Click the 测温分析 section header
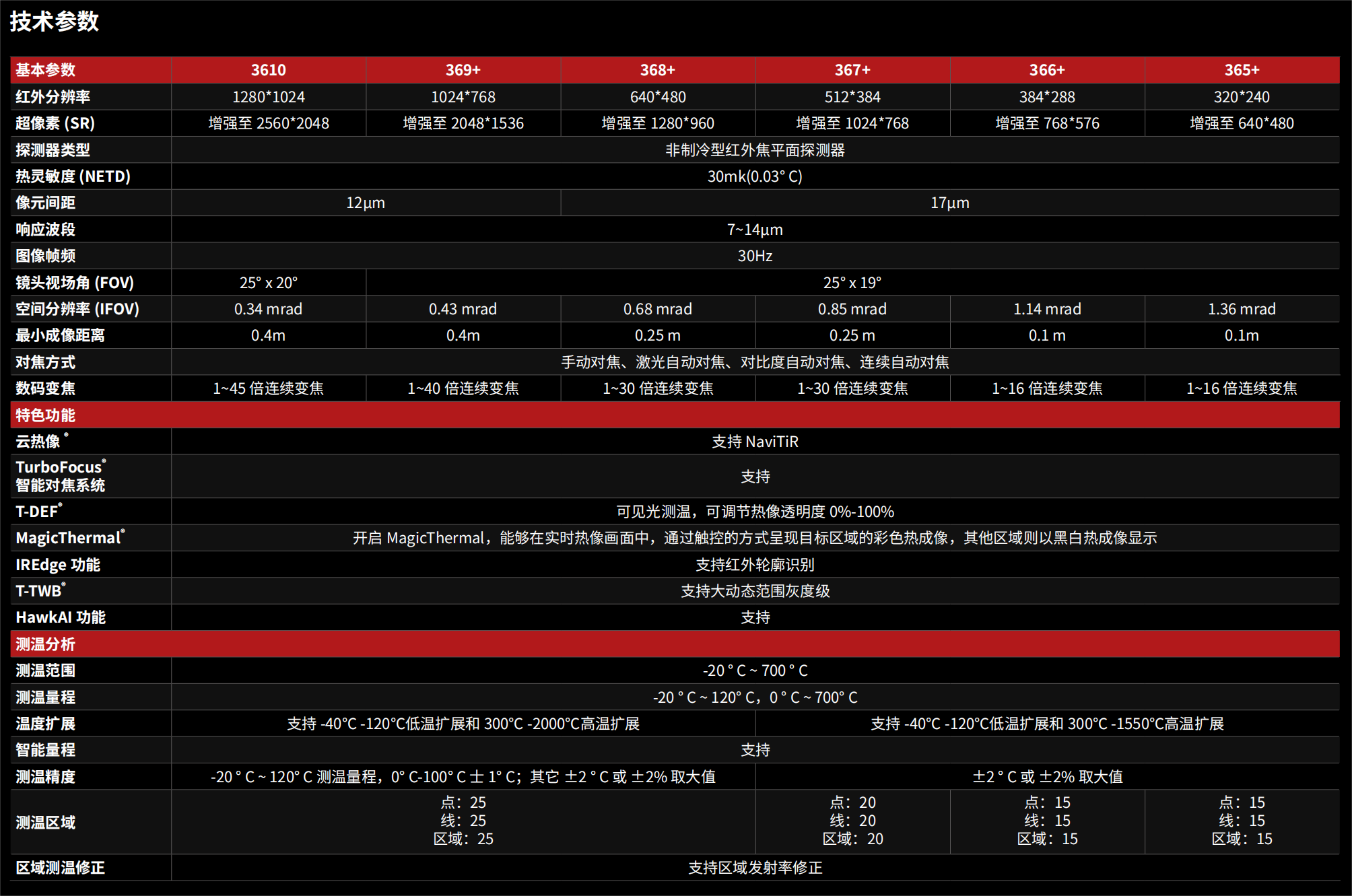Viewport: 1352px width, 896px height. (46, 644)
